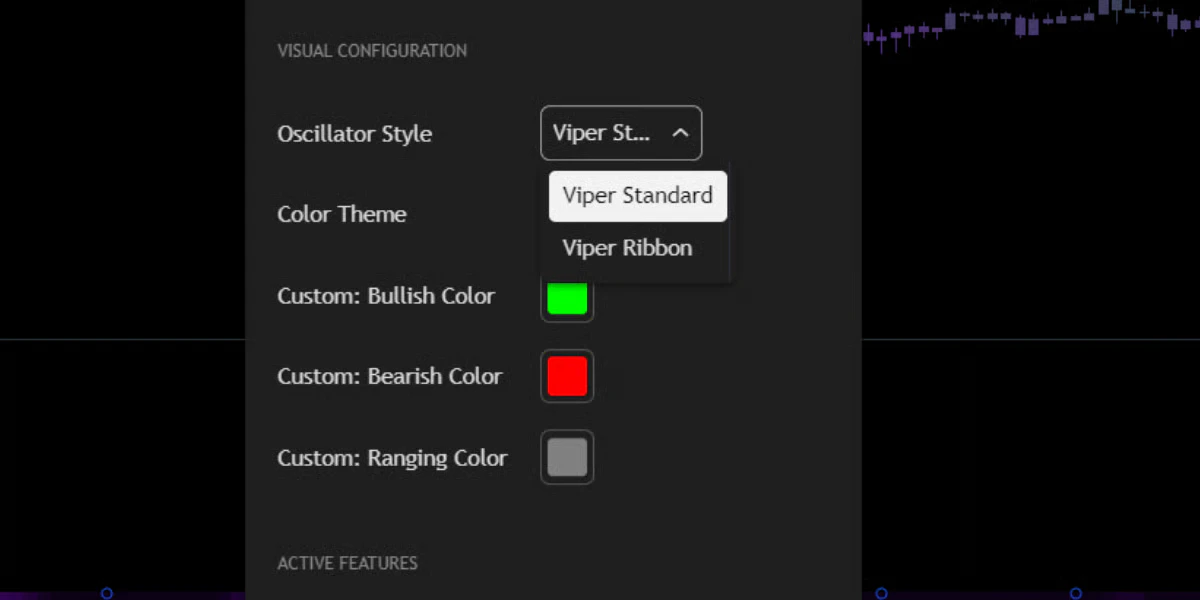Click the VISUAL CONFIGURATION heading
The height and width of the screenshot is (600, 1200).
click(x=372, y=50)
